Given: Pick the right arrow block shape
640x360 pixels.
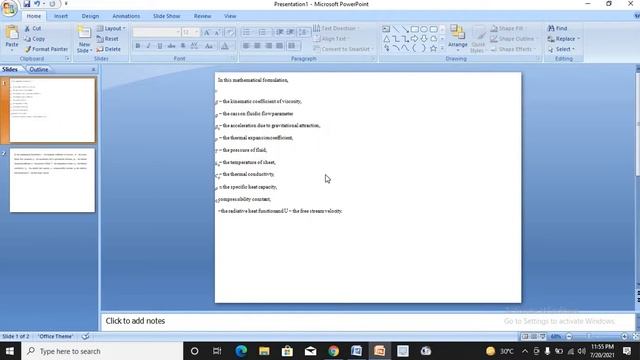Looking at the screenshot, I should pos(415,39).
